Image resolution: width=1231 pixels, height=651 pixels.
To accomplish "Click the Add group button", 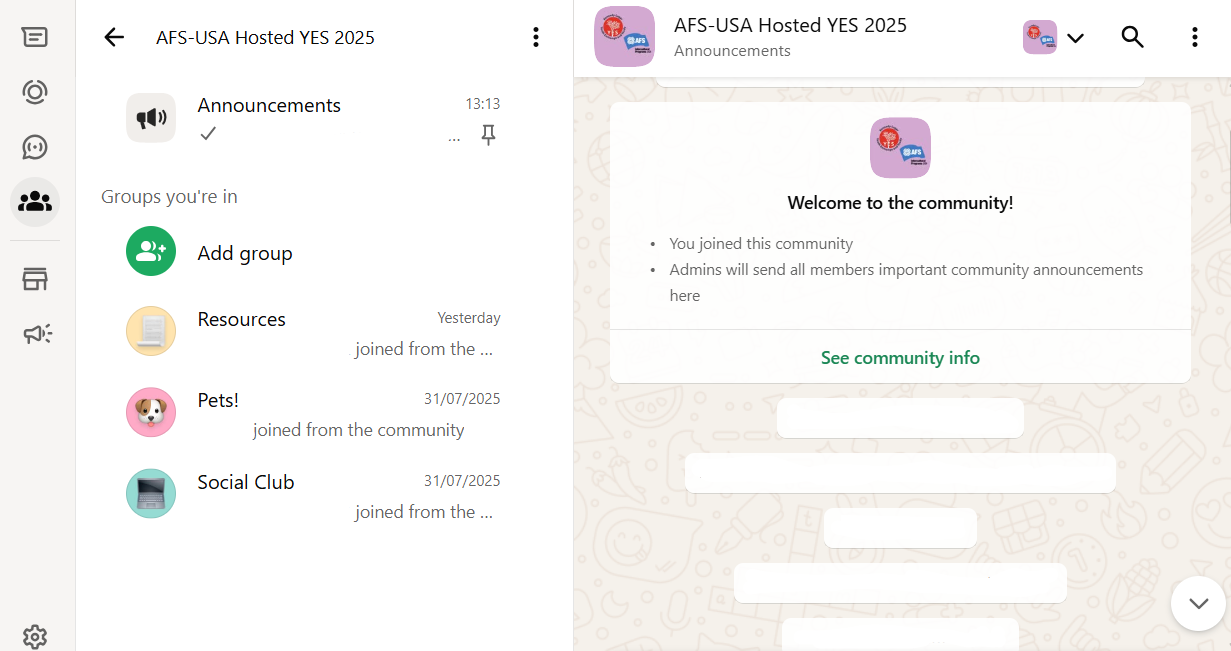I will click(x=244, y=253).
